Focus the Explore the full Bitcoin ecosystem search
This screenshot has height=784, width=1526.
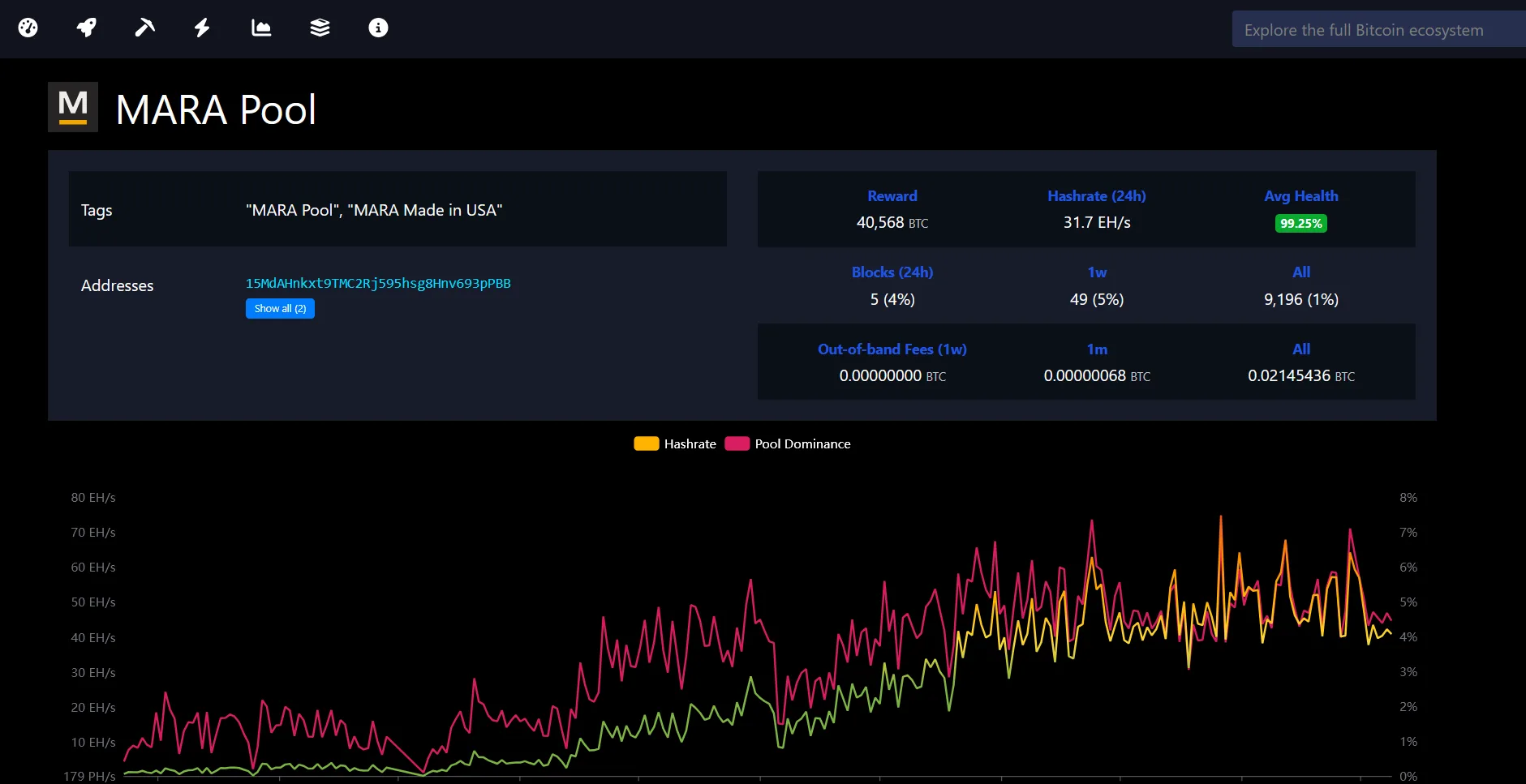click(1379, 30)
